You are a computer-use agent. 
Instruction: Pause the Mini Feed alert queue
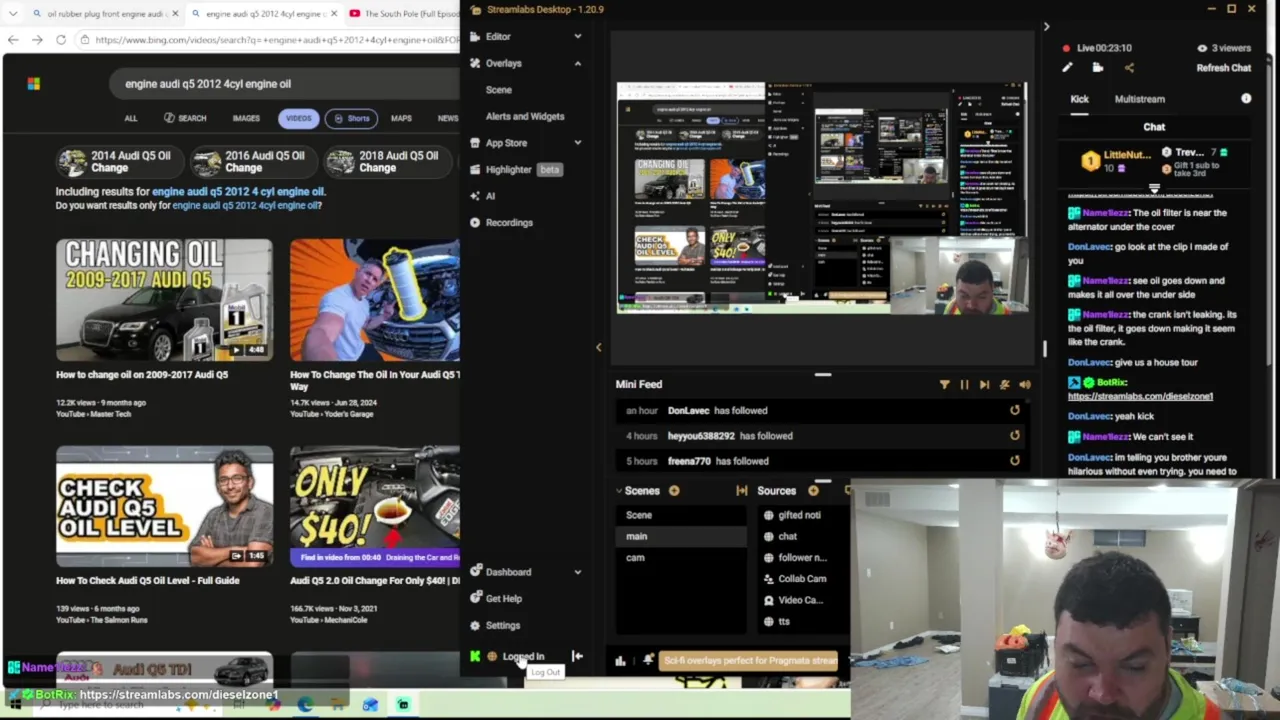click(964, 384)
